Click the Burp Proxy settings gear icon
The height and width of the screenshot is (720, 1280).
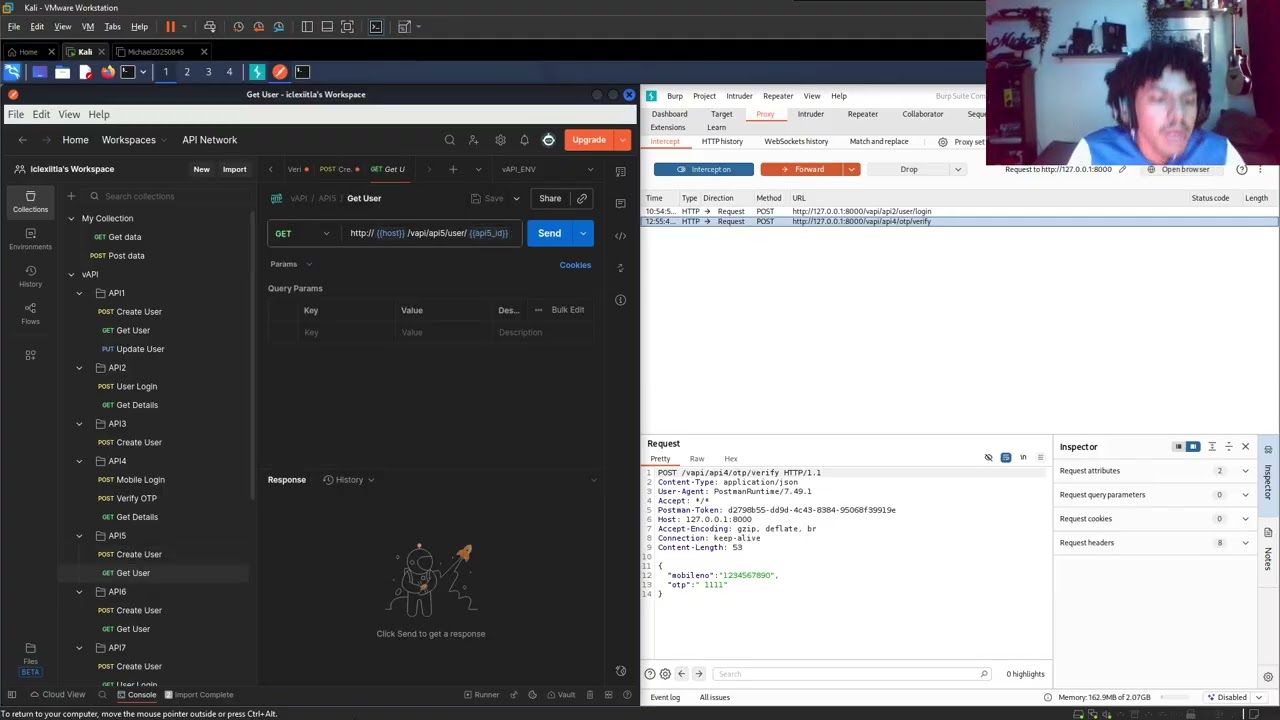tap(942, 142)
